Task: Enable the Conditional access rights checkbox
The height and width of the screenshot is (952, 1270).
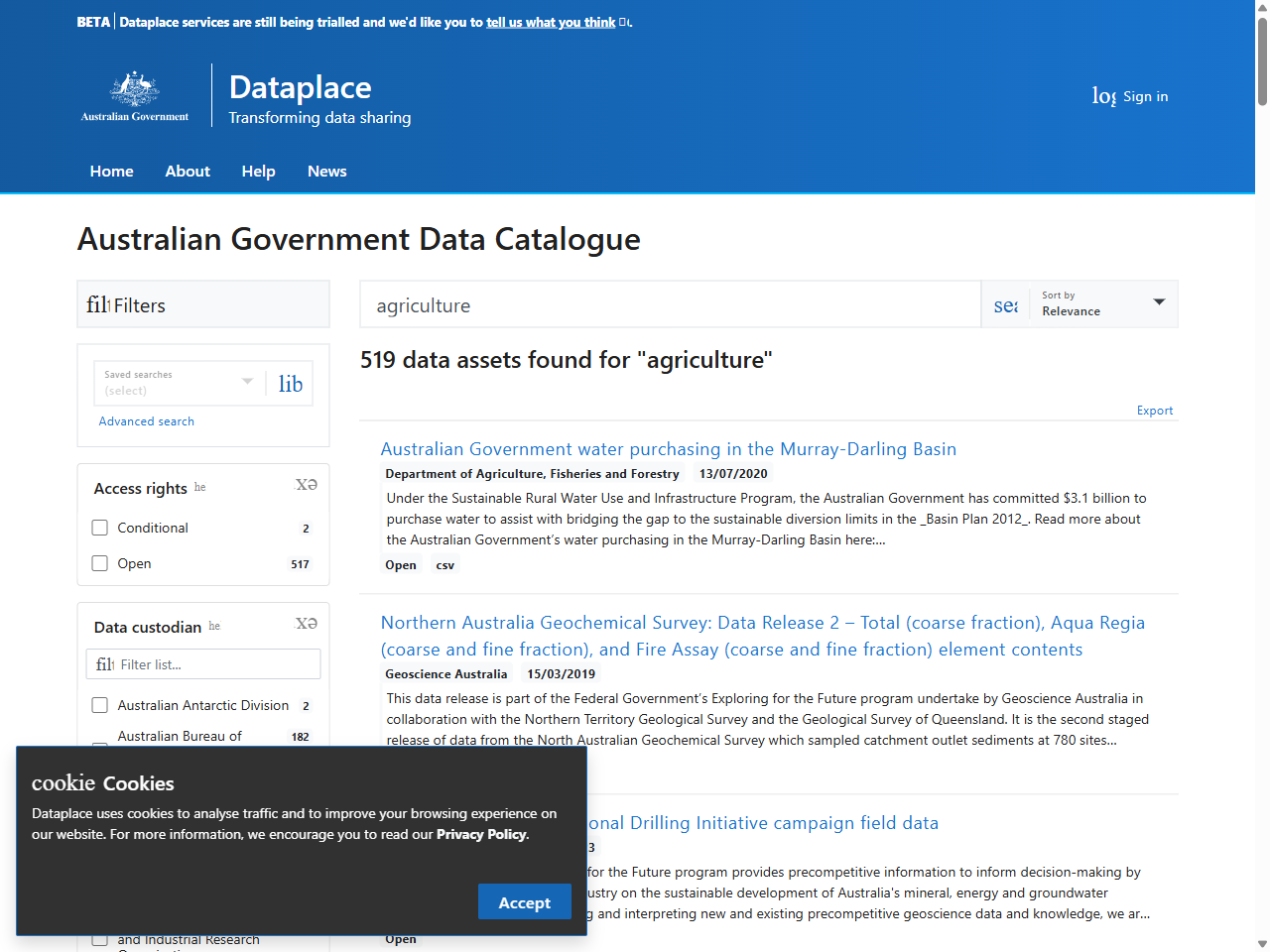Action: 99,528
